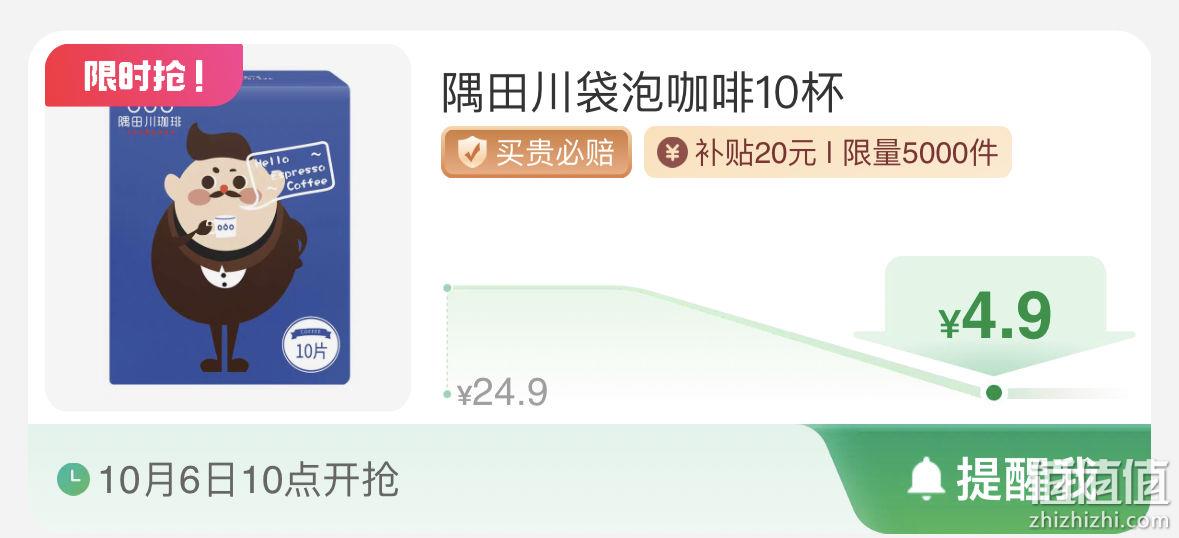This screenshot has height=538, width=1179.
Task: Tap the original ¥24.9 price label
Action: coord(502,392)
